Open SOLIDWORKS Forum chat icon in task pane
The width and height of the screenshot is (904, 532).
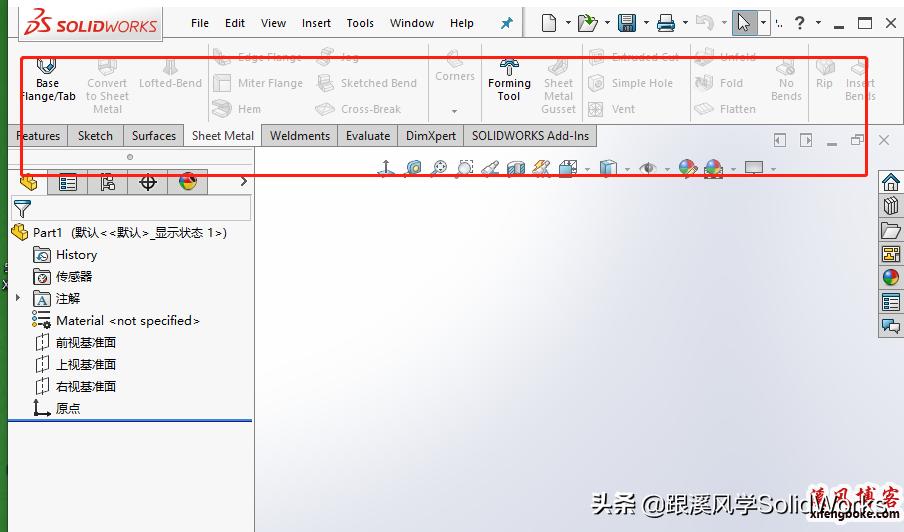891,326
